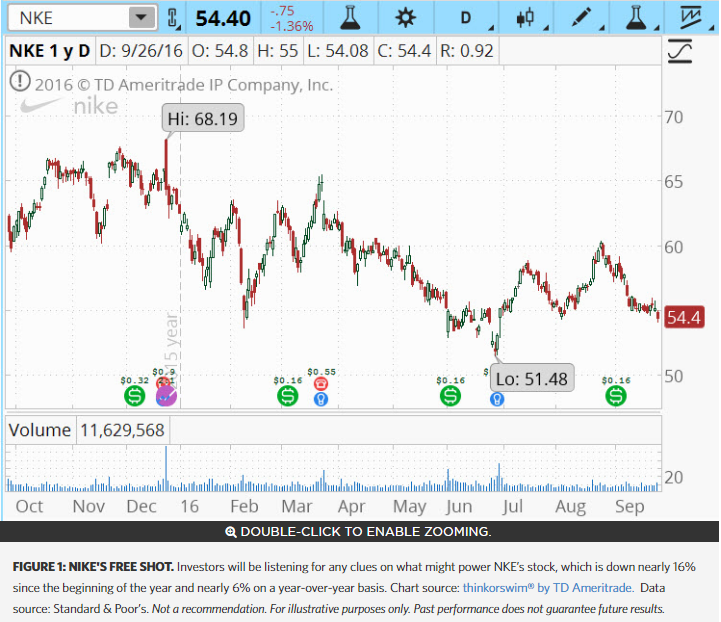Click the Hi: 68.19 price bubble
721x622 pixels.
(x=203, y=119)
